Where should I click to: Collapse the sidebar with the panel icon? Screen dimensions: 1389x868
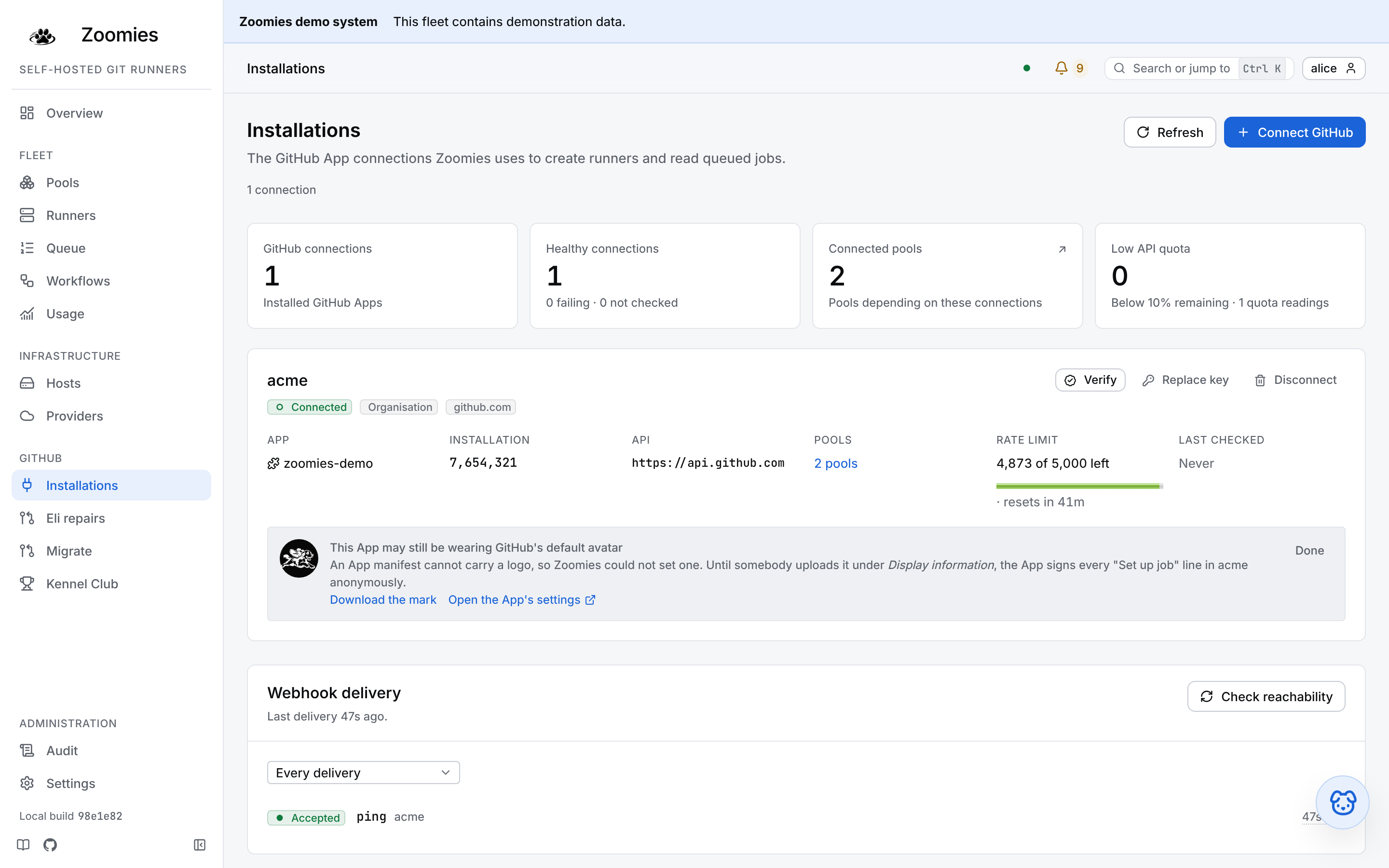[x=199, y=844]
